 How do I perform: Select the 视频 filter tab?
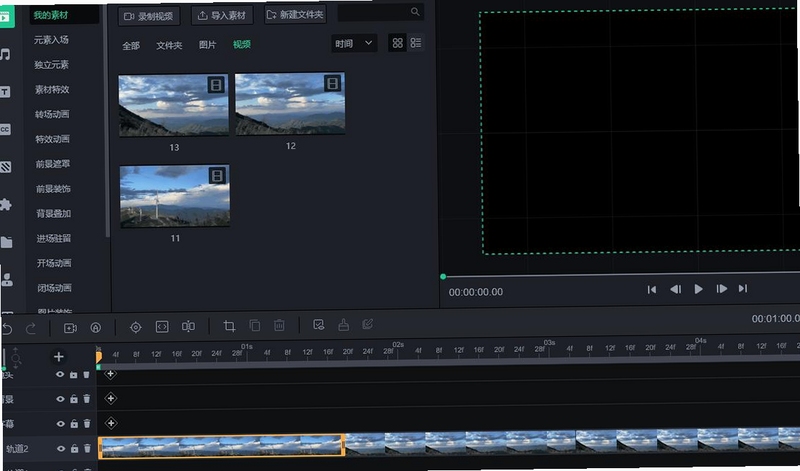pos(242,44)
